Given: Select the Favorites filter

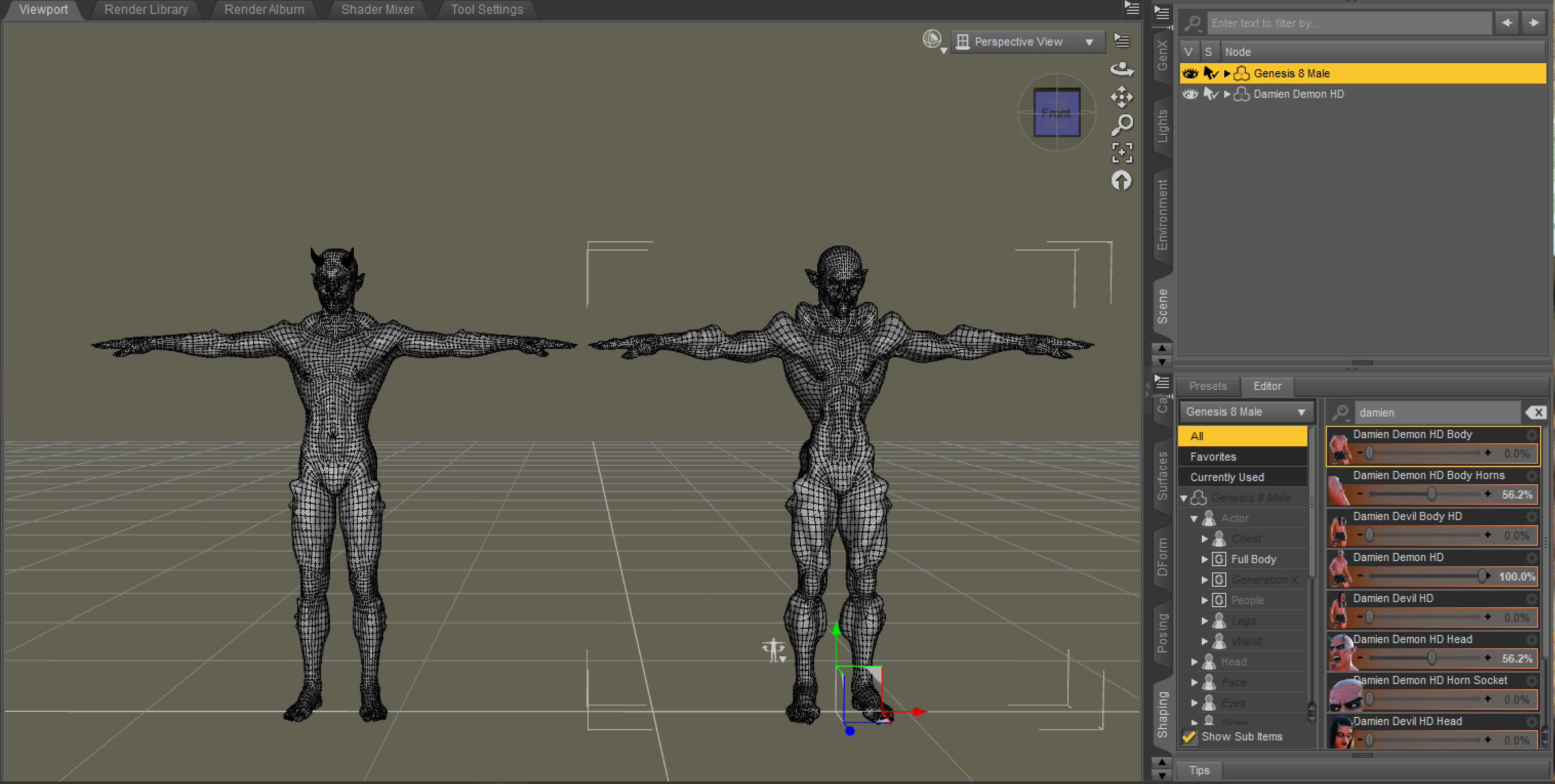Looking at the screenshot, I should coord(1213,456).
